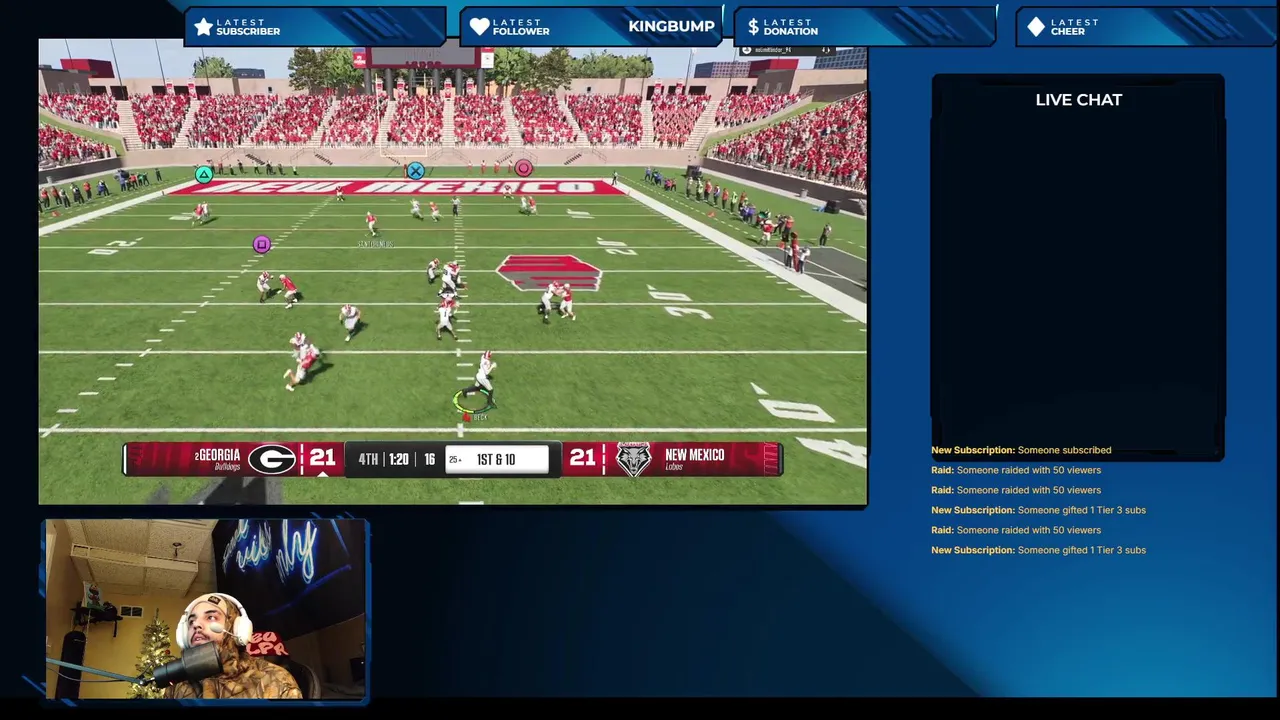Click the 1:20 game clock
Screen dimensions: 1280x720
pos(399,459)
